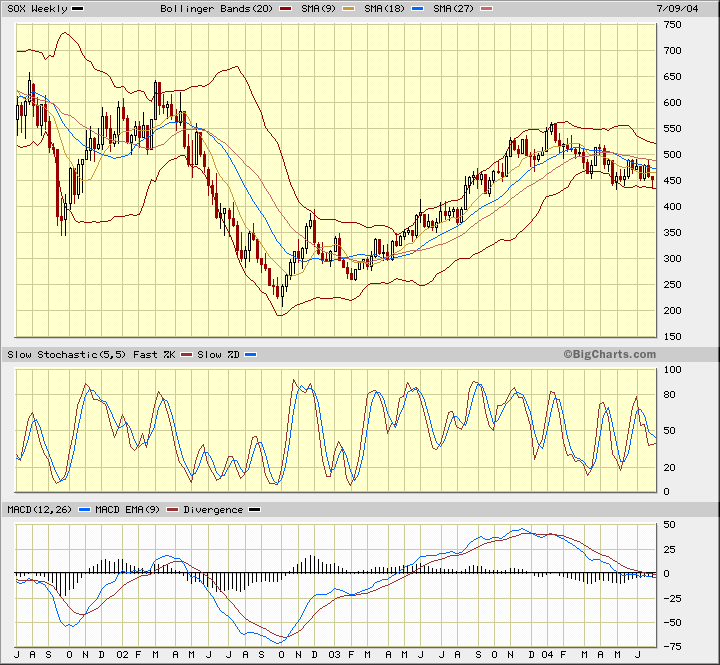This screenshot has width=720, height=665.
Task: Click the 150 price axis label
Action: click(x=672, y=337)
